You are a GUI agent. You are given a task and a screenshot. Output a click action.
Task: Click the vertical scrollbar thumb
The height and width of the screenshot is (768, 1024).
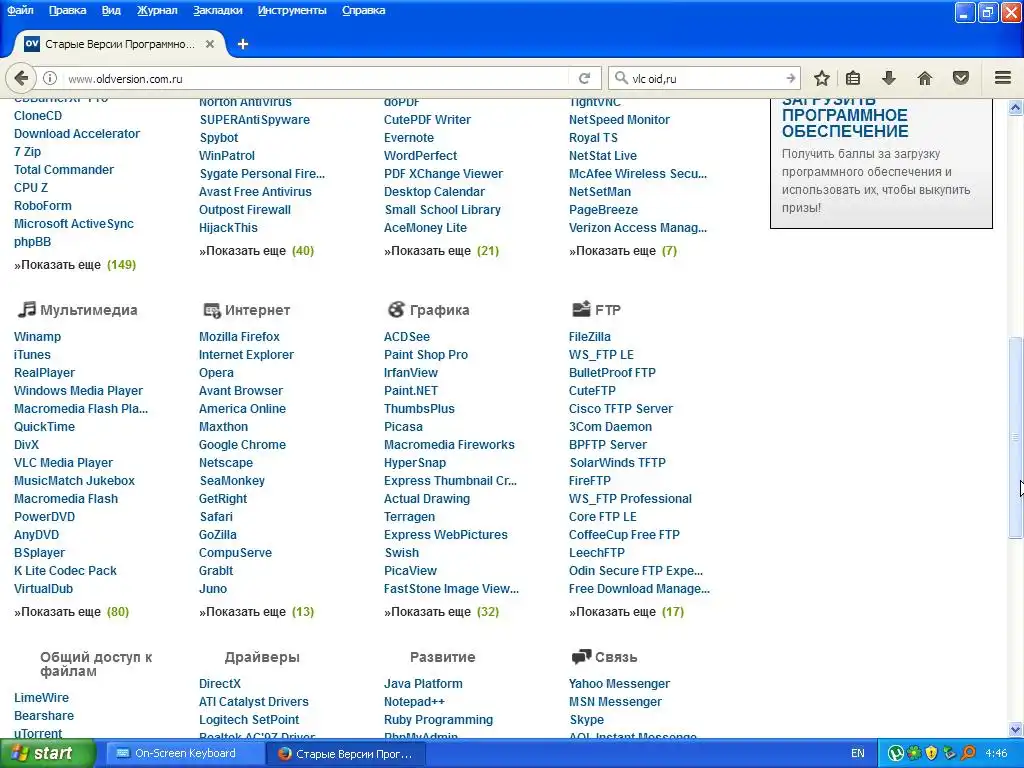(x=1016, y=438)
